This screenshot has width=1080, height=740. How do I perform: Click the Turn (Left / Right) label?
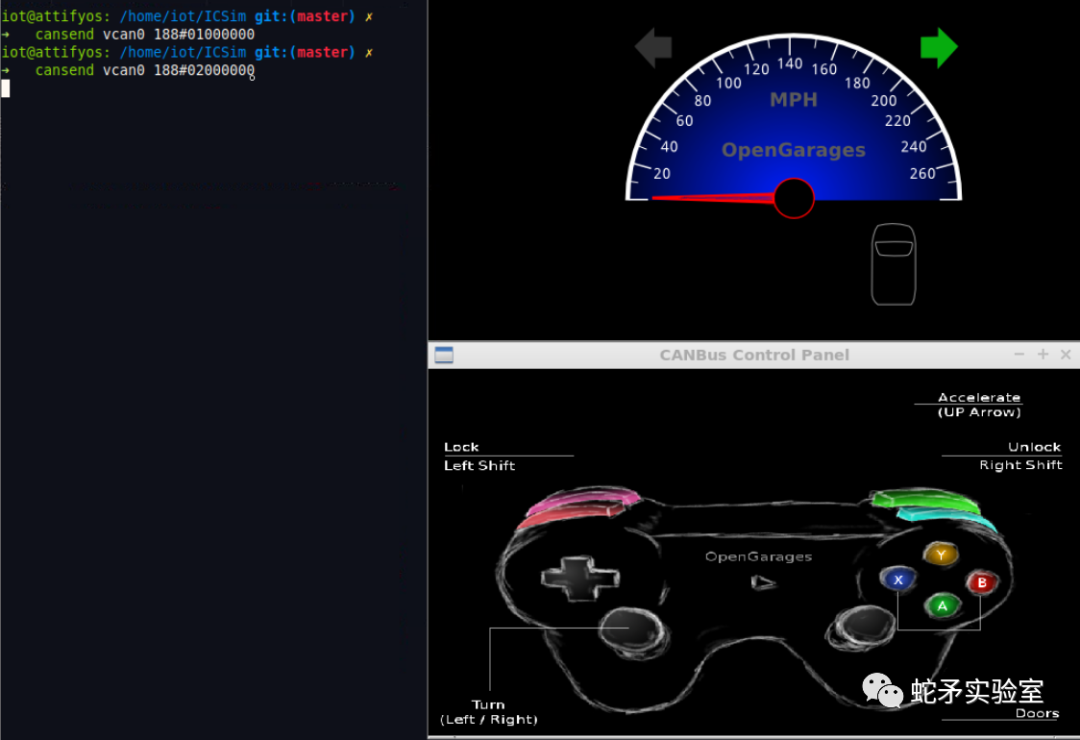point(488,712)
